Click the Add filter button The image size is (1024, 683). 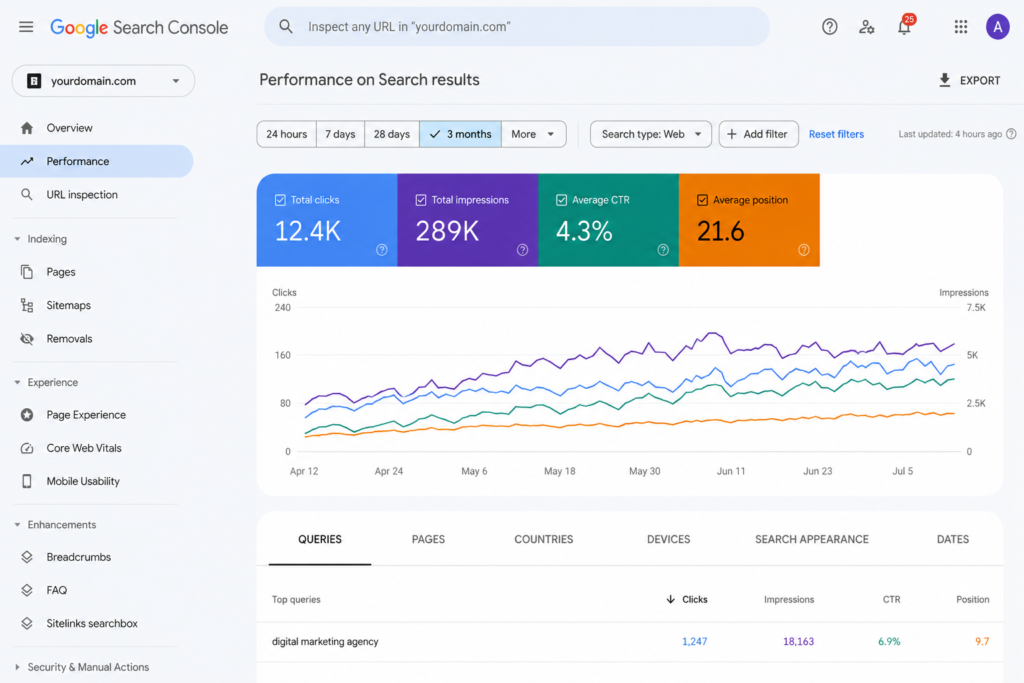(x=758, y=134)
